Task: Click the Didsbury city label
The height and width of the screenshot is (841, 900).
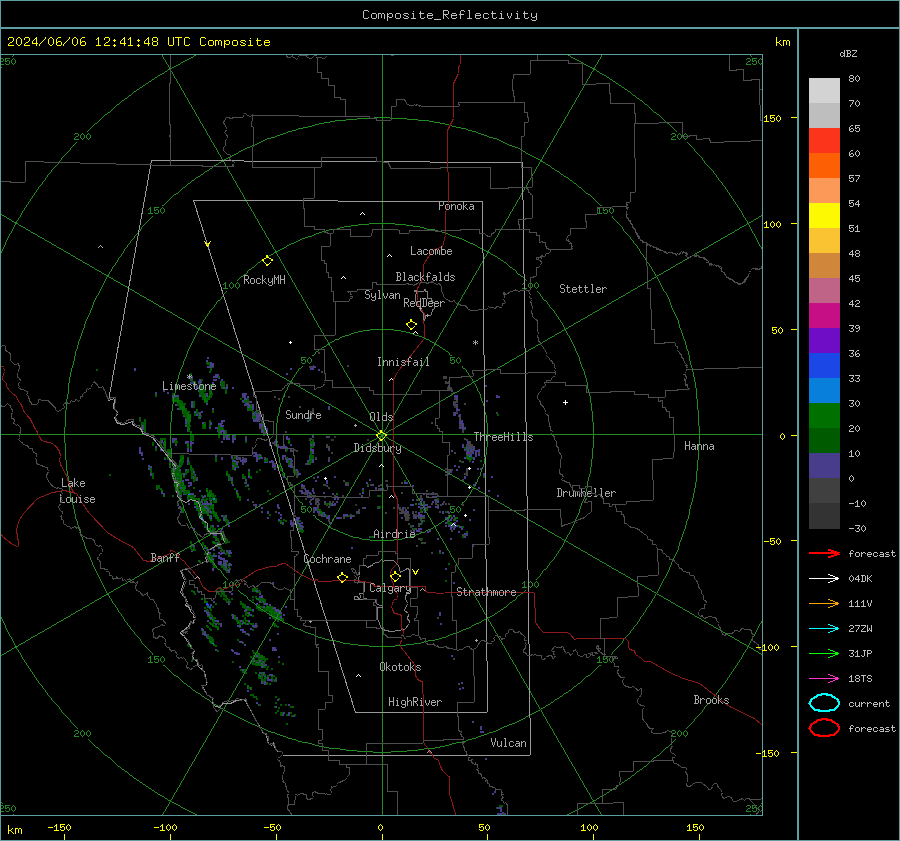Action: click(378, 448)
